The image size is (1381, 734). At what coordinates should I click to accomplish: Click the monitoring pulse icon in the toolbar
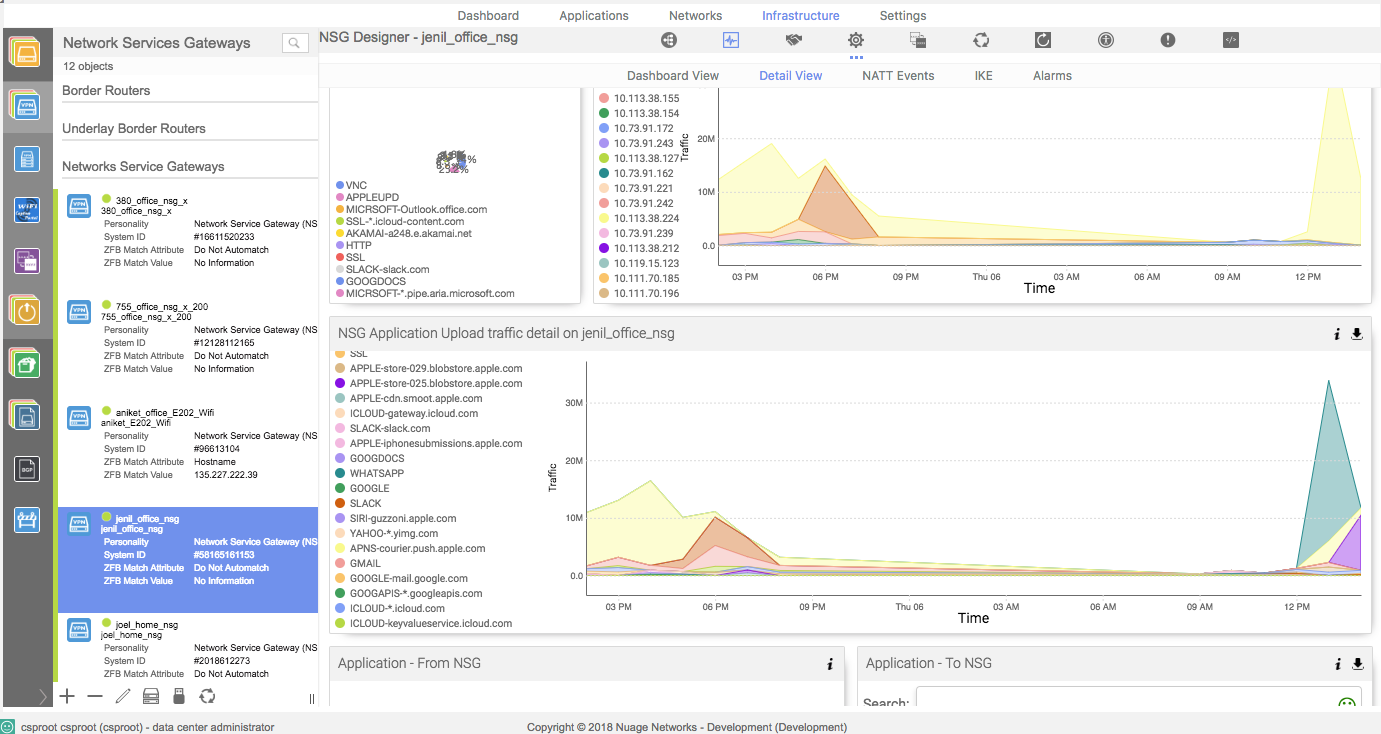(731, 40)
